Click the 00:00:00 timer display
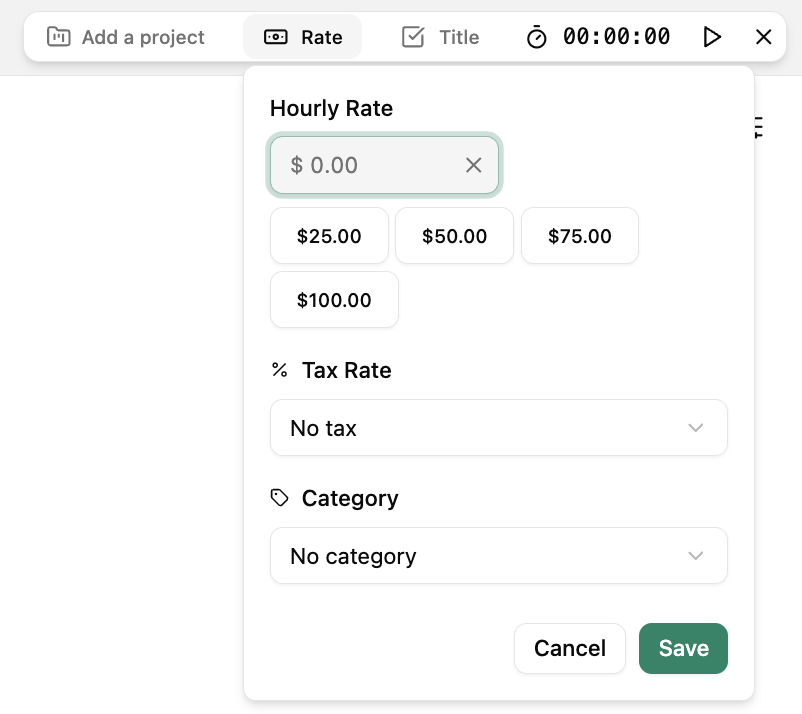802x714 pixels. click(616, 37)
